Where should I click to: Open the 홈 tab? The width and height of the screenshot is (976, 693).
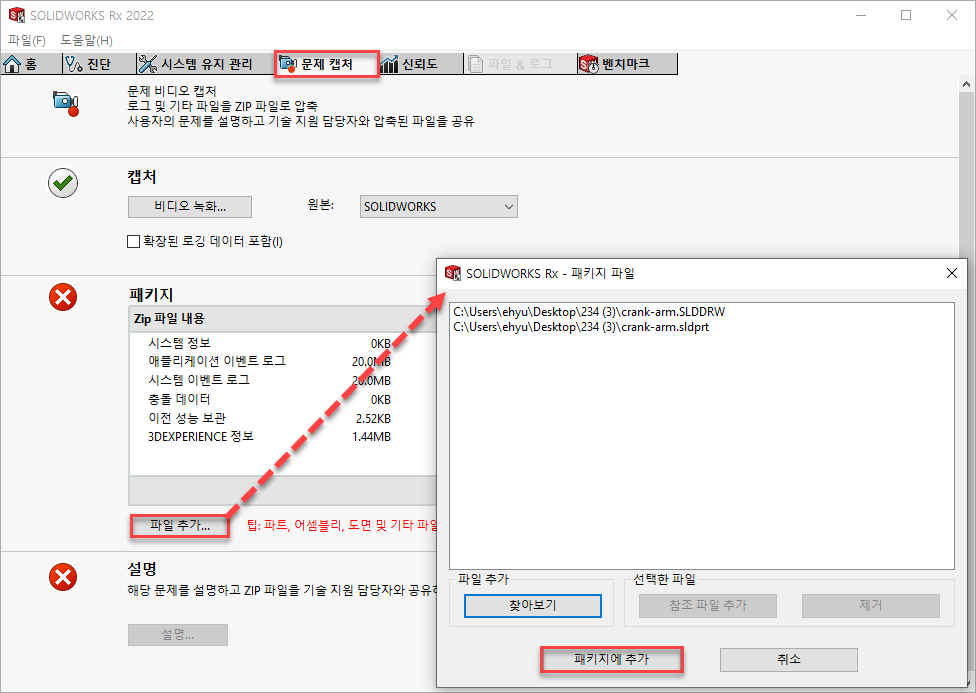(30, 64)
